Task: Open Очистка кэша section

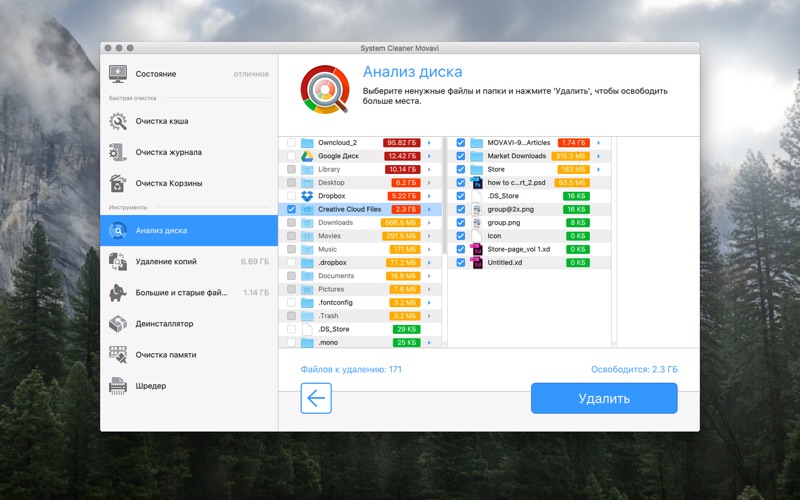Action: coord(189,121)
